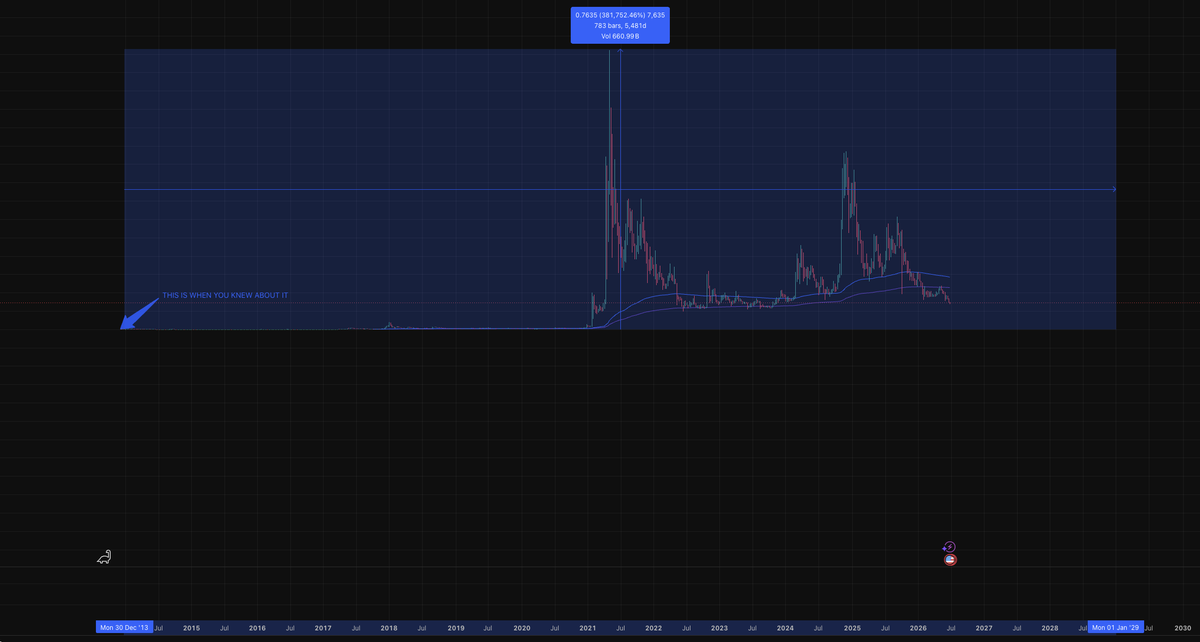The image size is (1200, 642).
Task: Click the 2018 label on time axis
Action: click(389, 628)
